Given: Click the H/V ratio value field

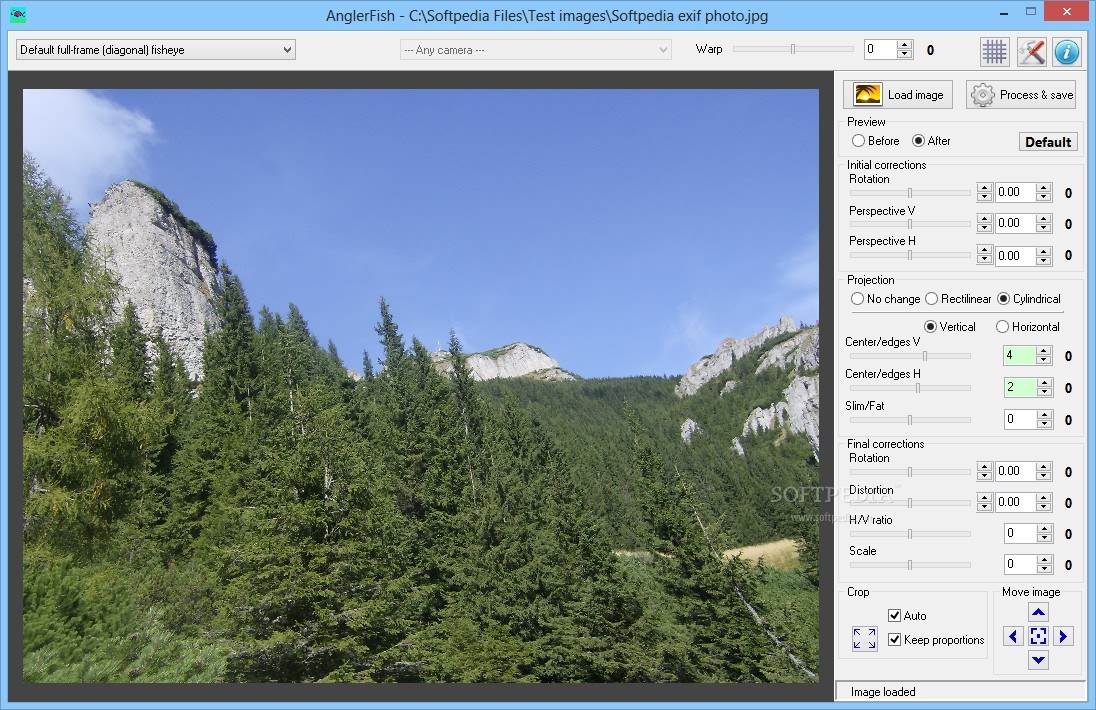Looking at the screenshot, I should pos(1019,533).
